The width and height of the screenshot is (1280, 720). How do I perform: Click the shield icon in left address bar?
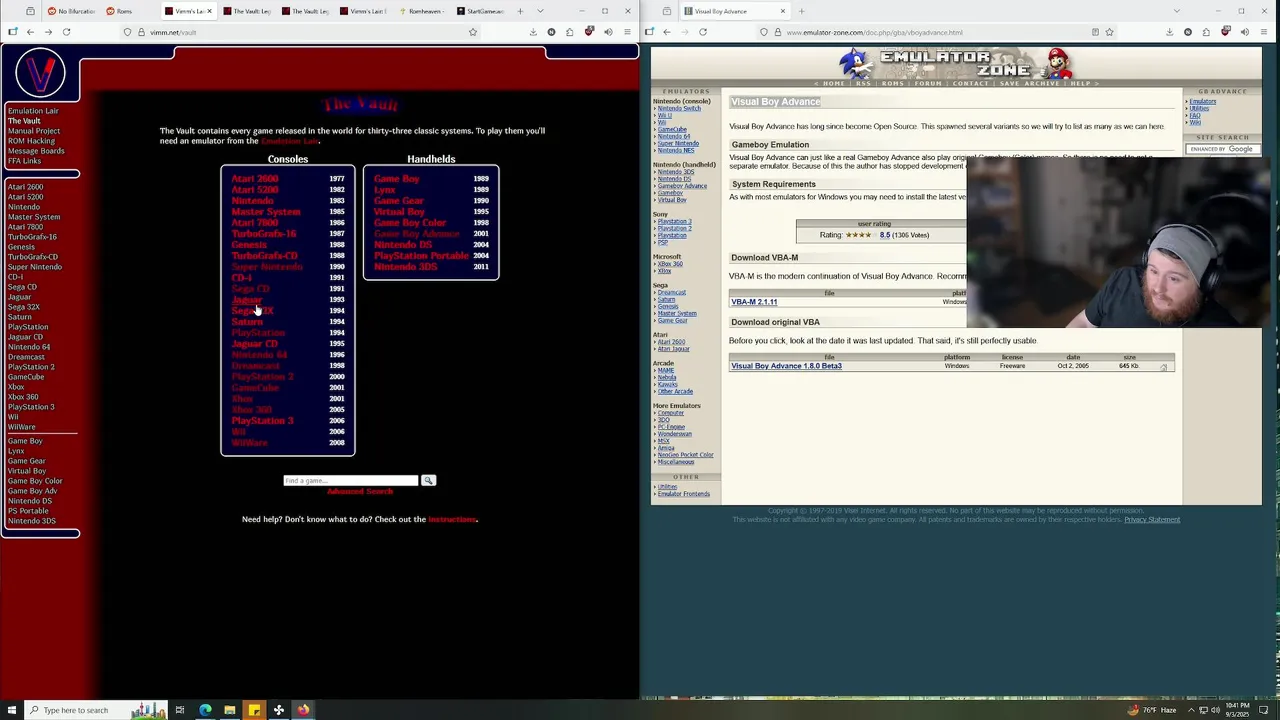pyautogui.click(x=127, y=32)
